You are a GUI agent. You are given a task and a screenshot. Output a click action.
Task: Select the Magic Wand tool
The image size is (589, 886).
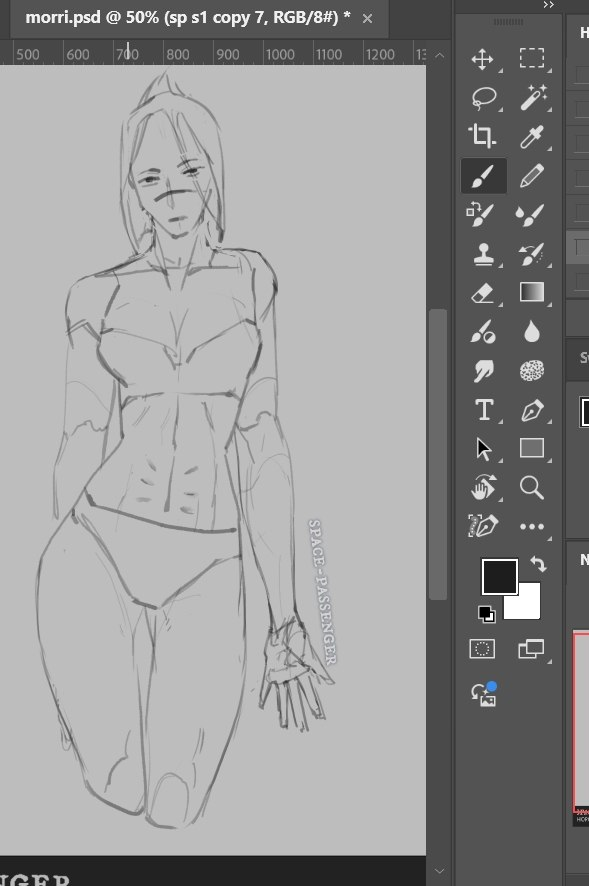[x=532, y=97]
